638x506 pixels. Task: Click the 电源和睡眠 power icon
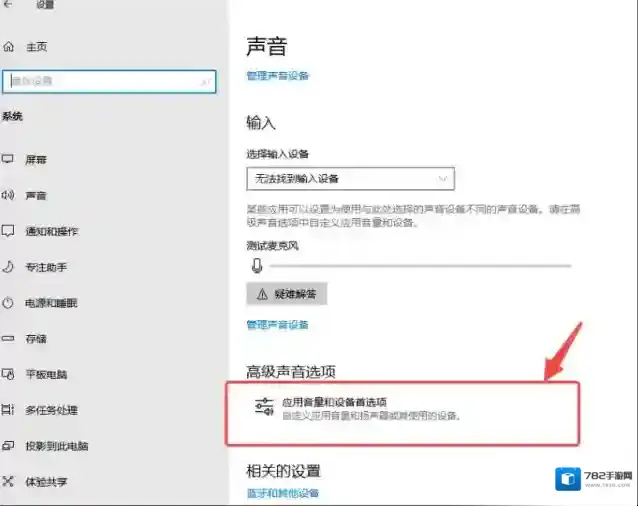[x=8, y=303]
